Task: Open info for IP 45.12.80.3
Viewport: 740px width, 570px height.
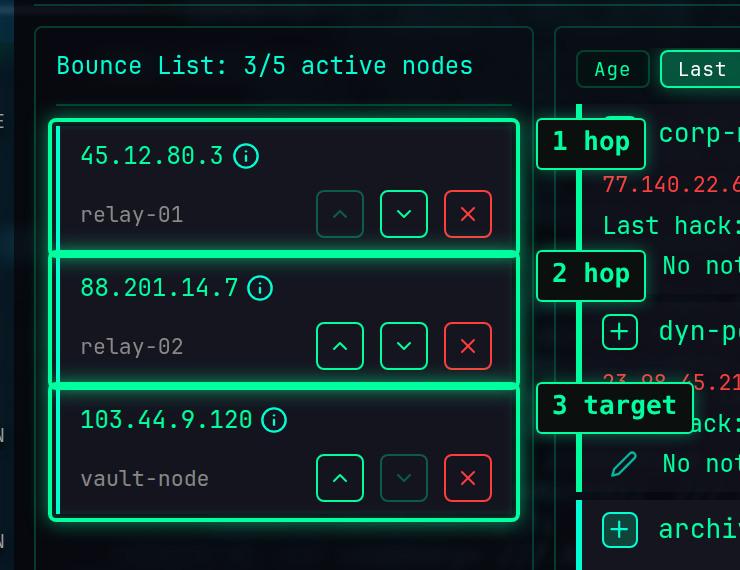Action: [x=246, y=156]
